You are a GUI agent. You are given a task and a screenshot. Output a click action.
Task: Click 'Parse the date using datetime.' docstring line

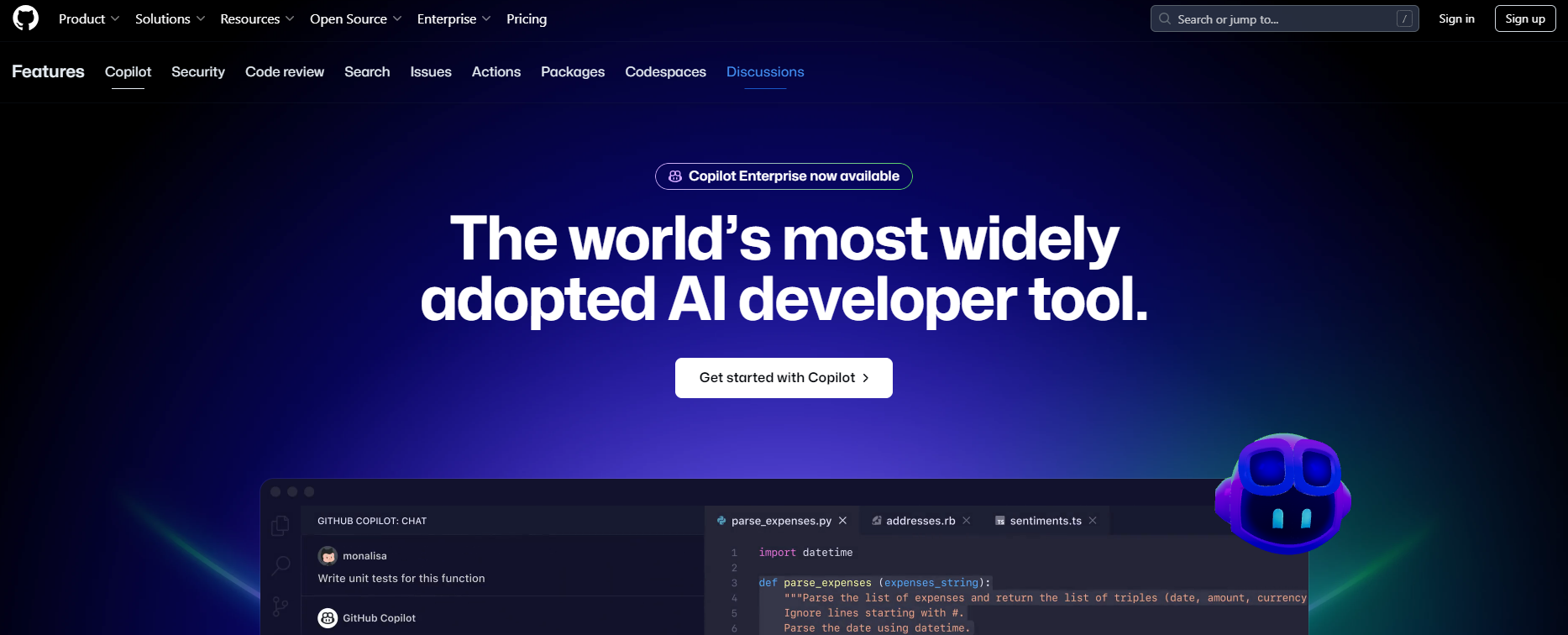[x=877, y=628]
